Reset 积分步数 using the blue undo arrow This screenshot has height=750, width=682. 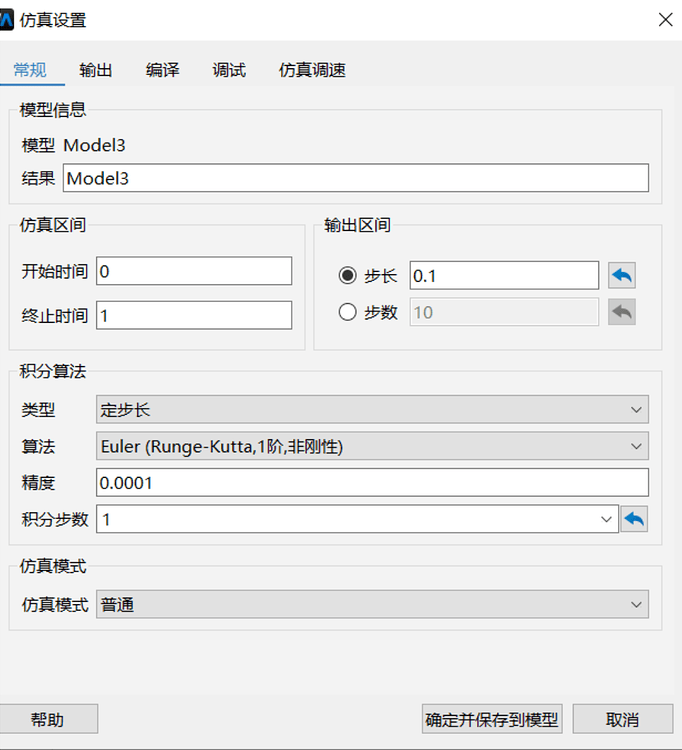click(634, 519)
